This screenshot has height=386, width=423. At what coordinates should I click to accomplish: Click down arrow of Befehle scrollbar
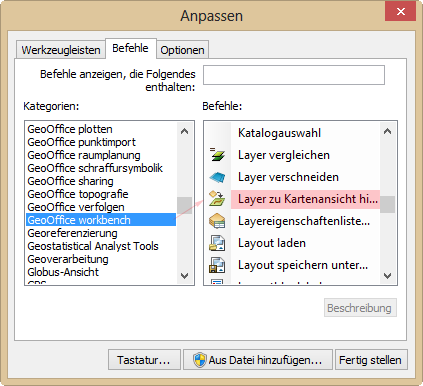(387, 276)
